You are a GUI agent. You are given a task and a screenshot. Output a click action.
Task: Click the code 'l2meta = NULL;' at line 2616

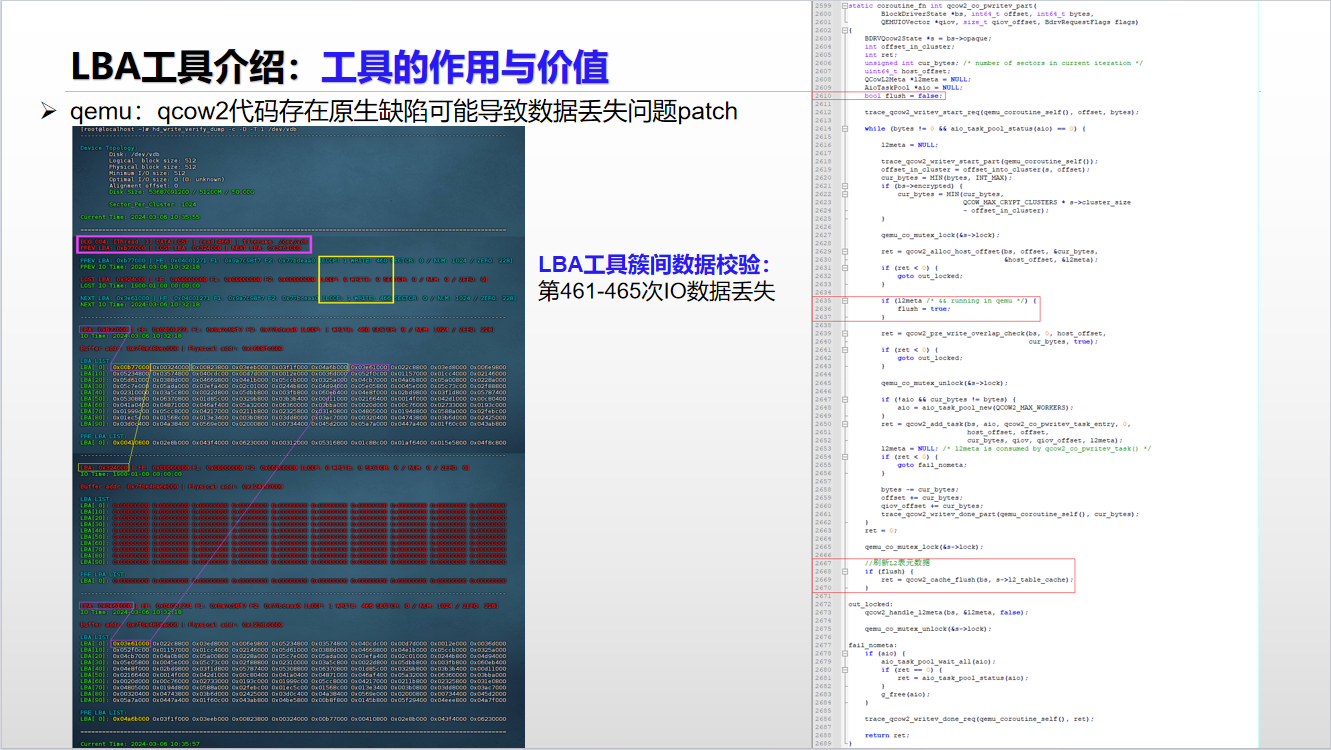point(909,144)
